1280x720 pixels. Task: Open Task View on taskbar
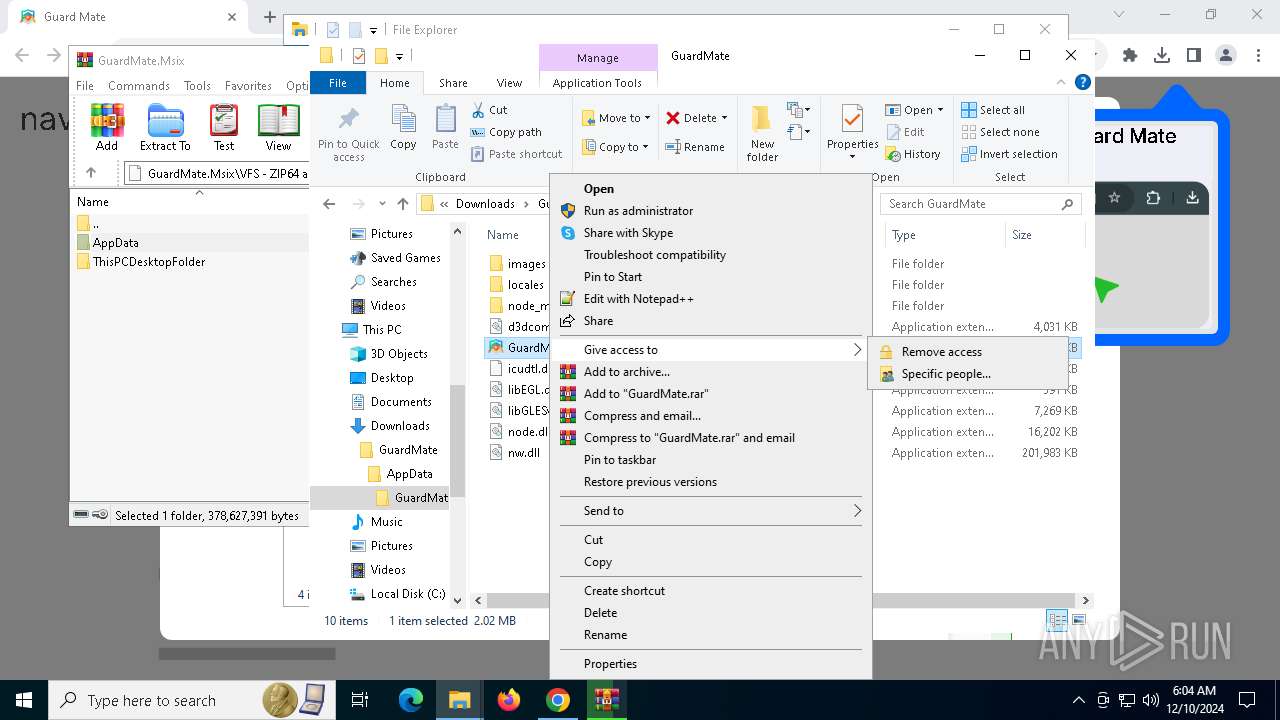coord(360,700)
